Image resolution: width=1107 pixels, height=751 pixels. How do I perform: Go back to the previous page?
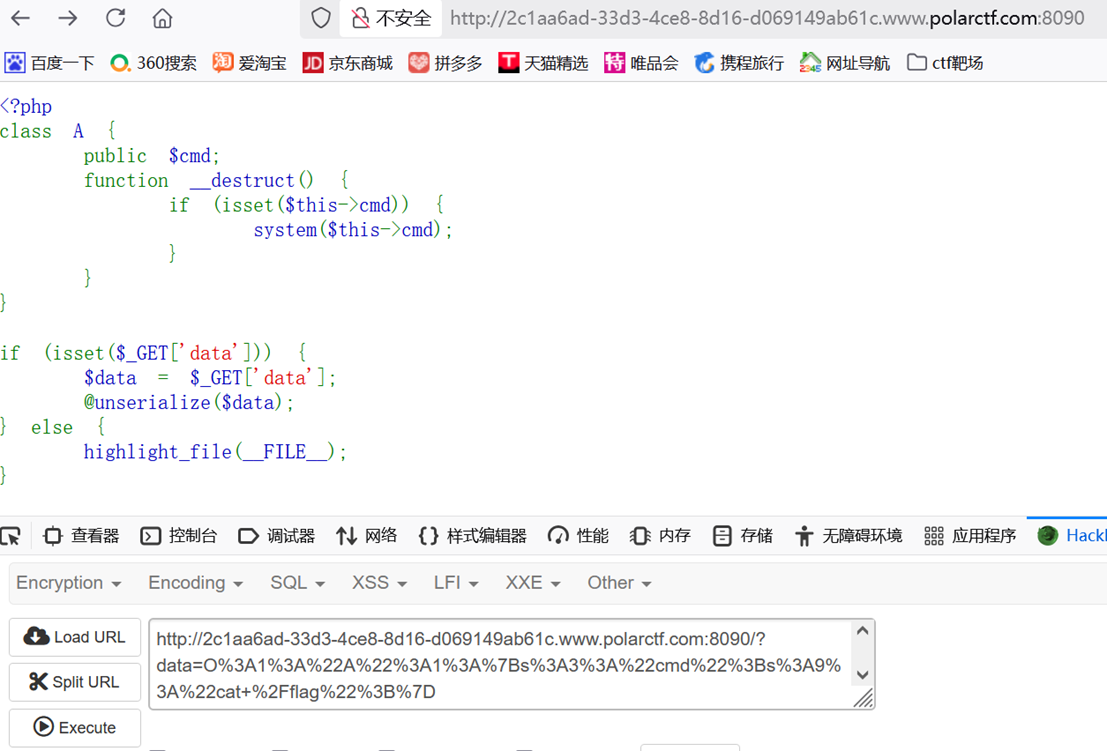22,17
